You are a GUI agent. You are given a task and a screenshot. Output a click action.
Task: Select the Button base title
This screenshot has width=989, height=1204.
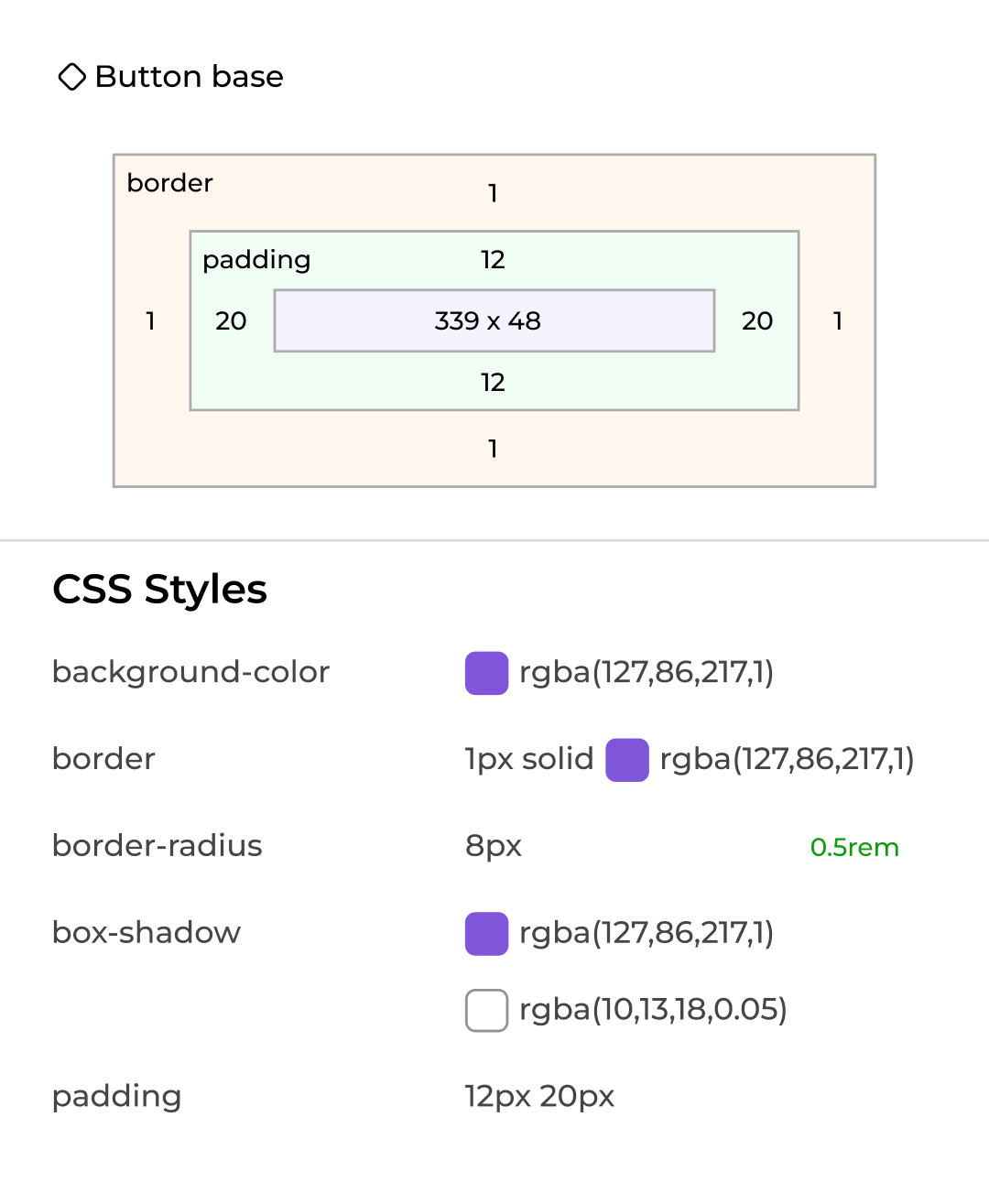click(189, 77)
